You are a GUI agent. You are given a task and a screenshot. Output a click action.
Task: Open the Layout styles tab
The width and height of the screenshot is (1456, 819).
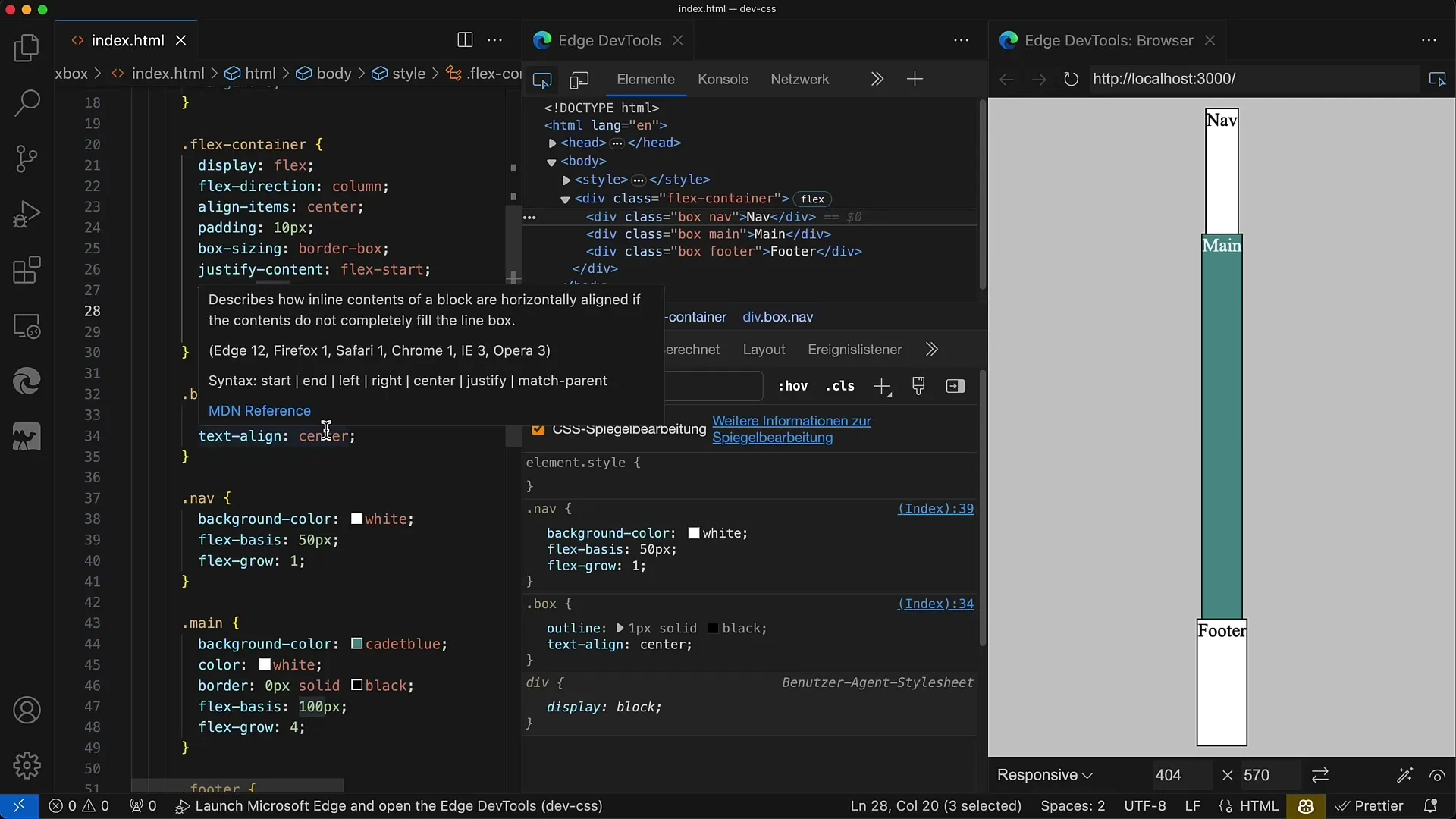pos(764,350)
